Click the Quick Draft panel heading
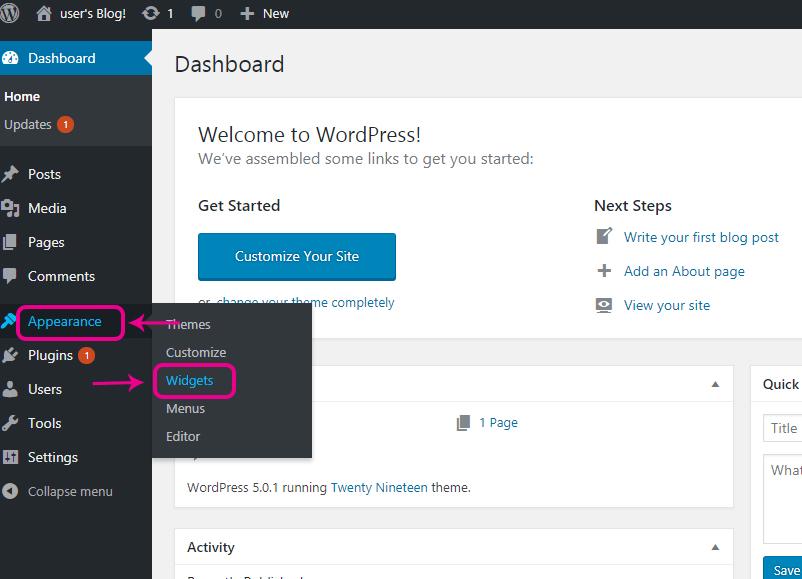Screen dimensions: 802x579 [781, 384]
